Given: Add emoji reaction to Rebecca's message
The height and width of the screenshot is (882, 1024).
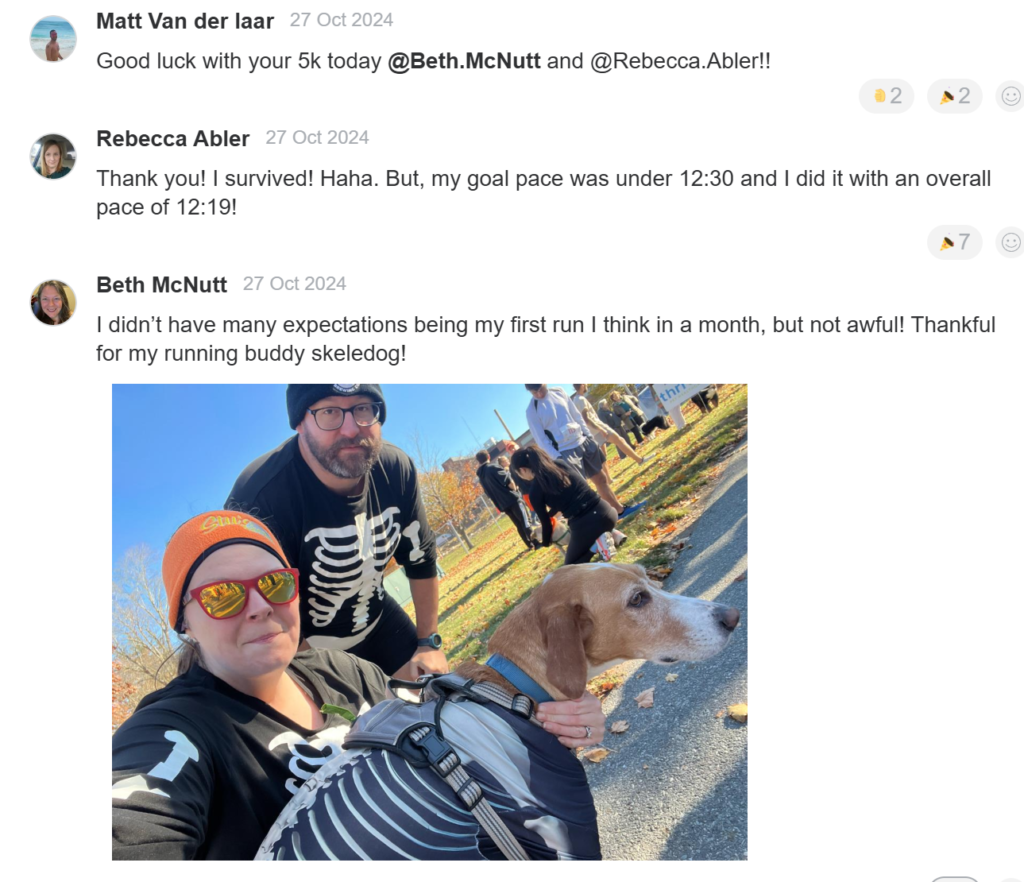Looking at the screenshot, I should (1010, 243).
